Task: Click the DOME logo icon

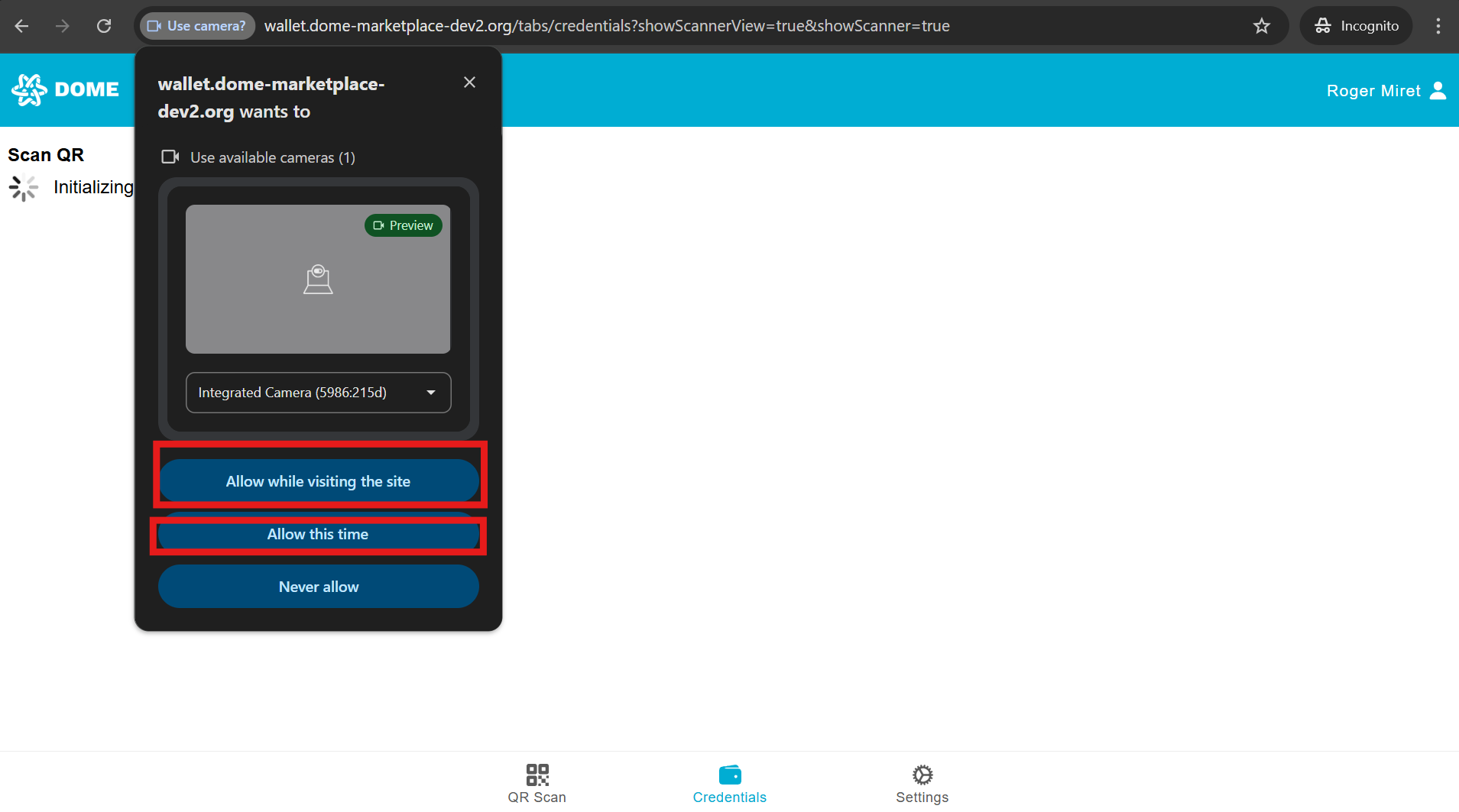Action: (29, 89)
